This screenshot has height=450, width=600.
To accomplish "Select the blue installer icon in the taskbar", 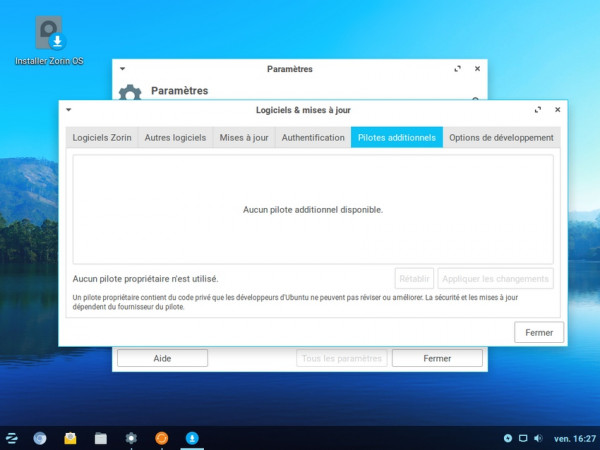I will pyautogui.click(x=192, y=438).
